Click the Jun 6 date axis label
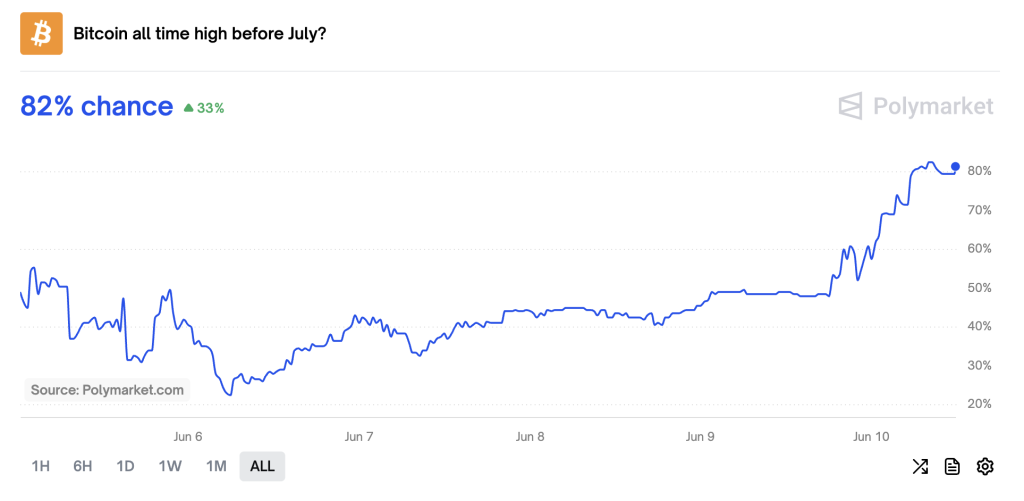Viewport: 1024px width, 501px height. click(x=188, y=437)
